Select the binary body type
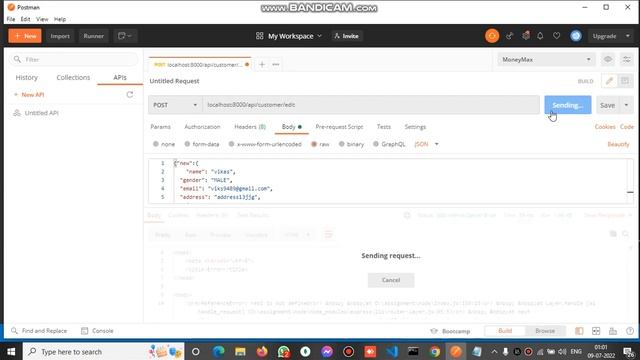This screenshot has width=640, height=360. point(351,144)
